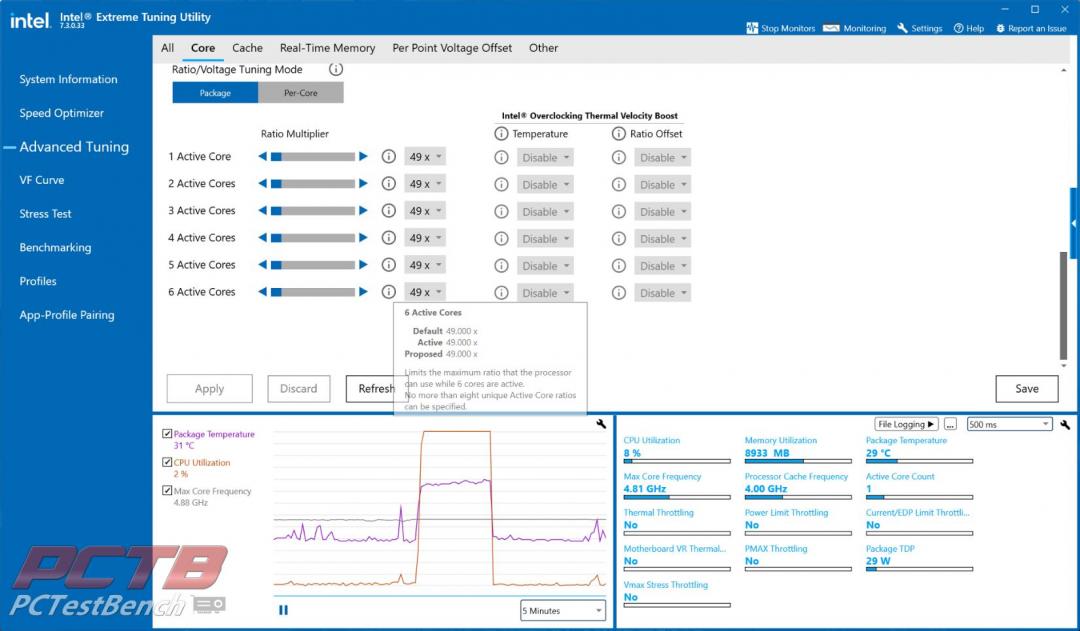Click ratio offset info icon for 5 Active Cores
1080x631 pixels.
(x=619, y=266)
